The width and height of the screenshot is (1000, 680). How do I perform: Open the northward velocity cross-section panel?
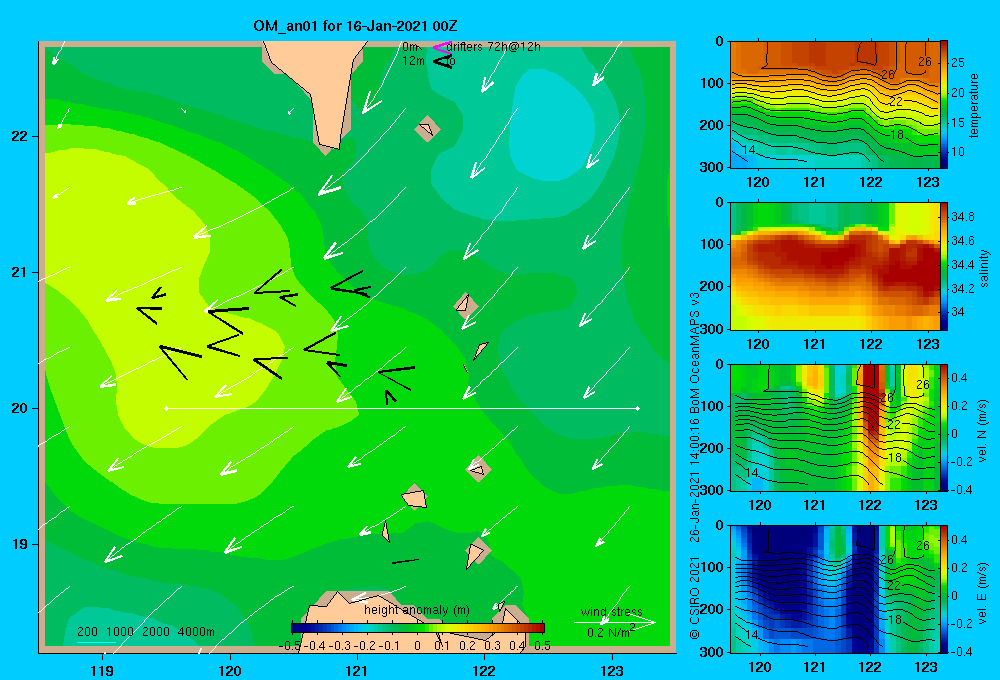click(835, 428)
